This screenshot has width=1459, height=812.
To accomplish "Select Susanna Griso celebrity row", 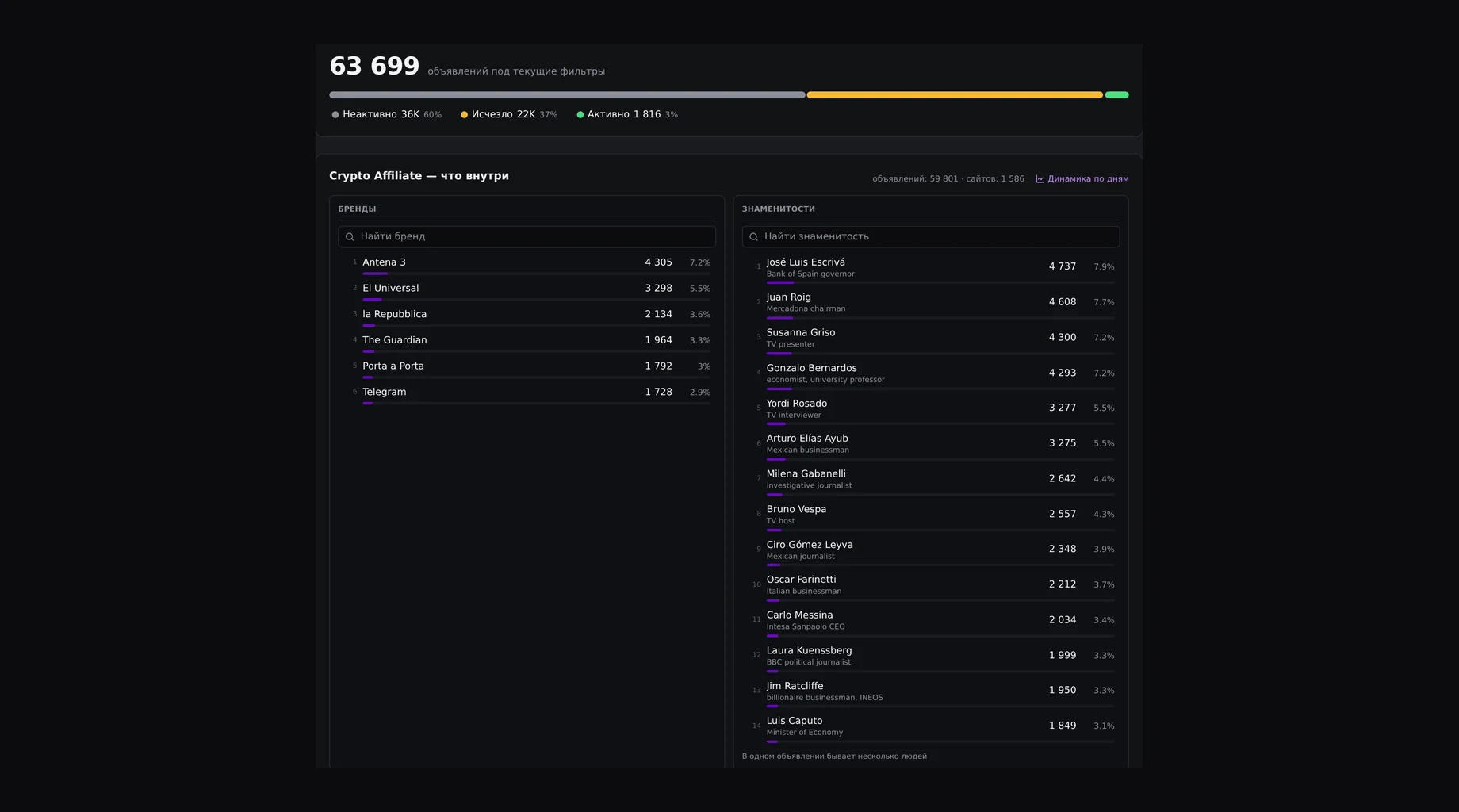I will [x=932, y=339].
